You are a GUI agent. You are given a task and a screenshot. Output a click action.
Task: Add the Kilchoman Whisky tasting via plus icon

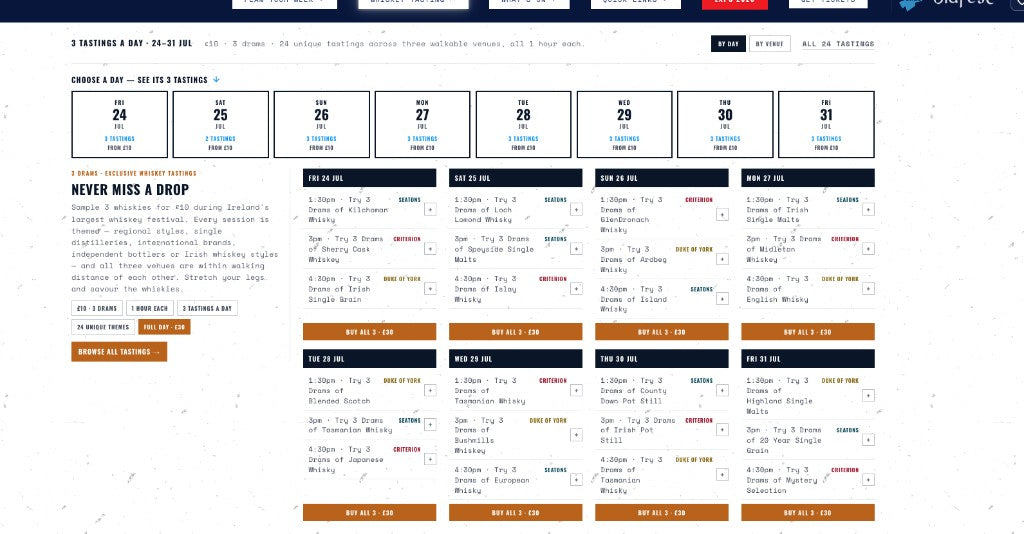click(x=430, y=210)
